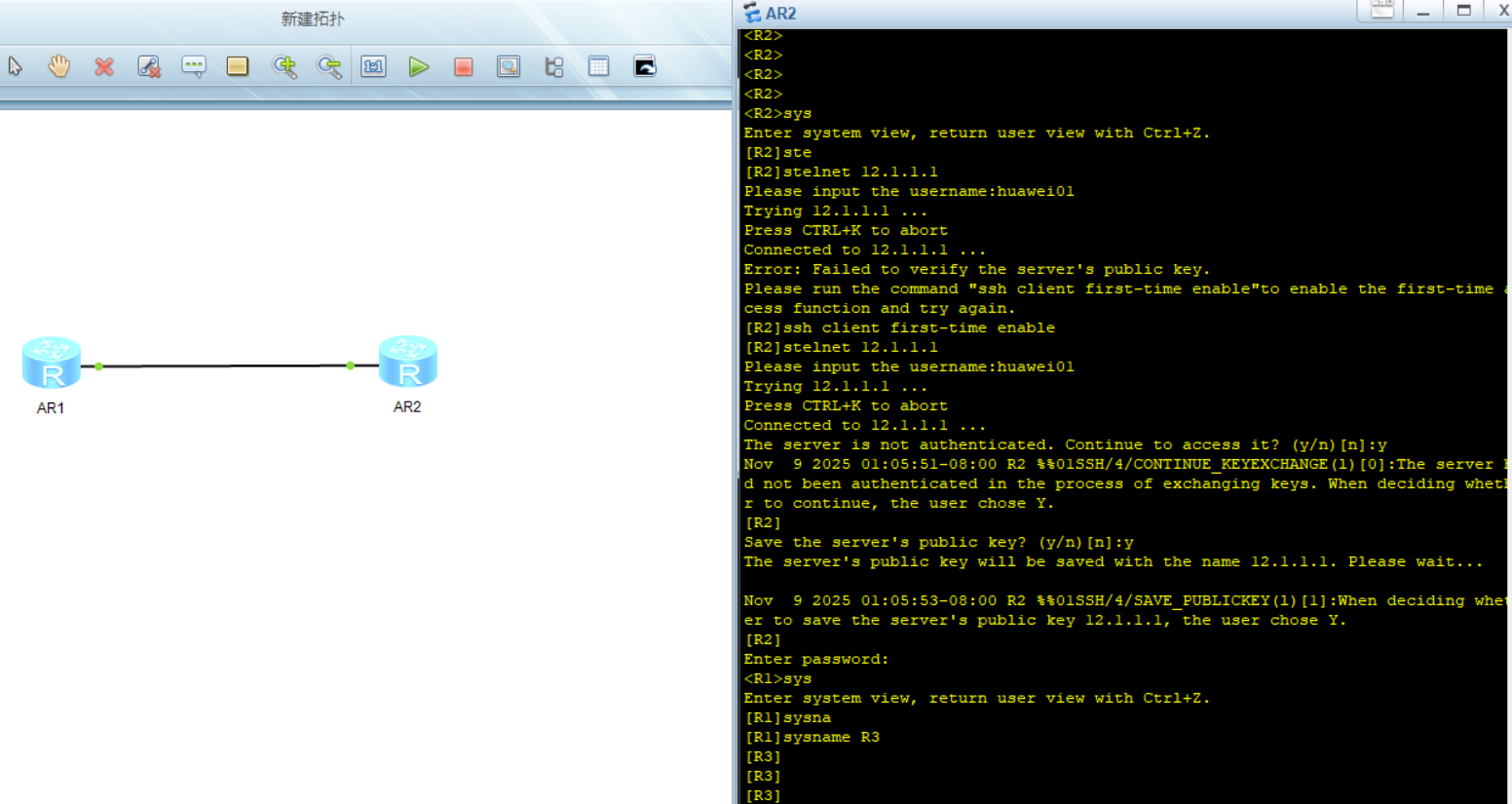The width and height of the screenshot is (1512, 804).
Task: Click the link between AR1 and AR2
Action: tap(224, 366)
